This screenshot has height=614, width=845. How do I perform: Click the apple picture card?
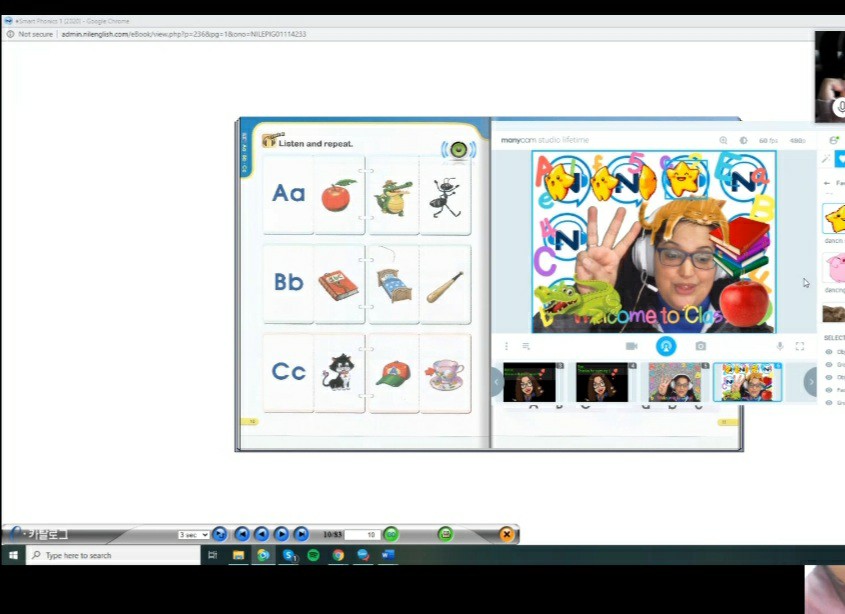pyautogui.click(x=340, y=195)
